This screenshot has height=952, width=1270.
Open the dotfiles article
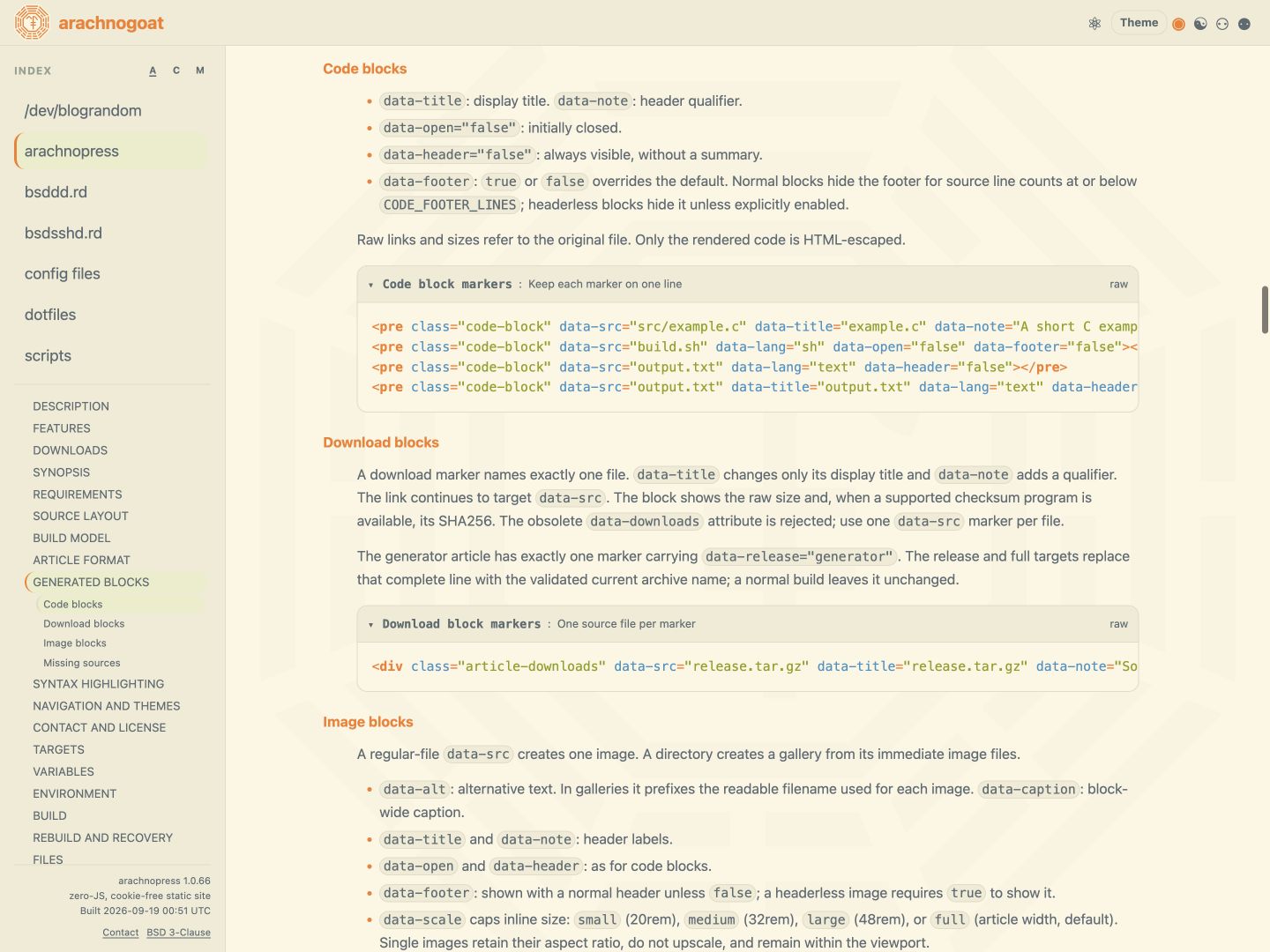[112, 315]
